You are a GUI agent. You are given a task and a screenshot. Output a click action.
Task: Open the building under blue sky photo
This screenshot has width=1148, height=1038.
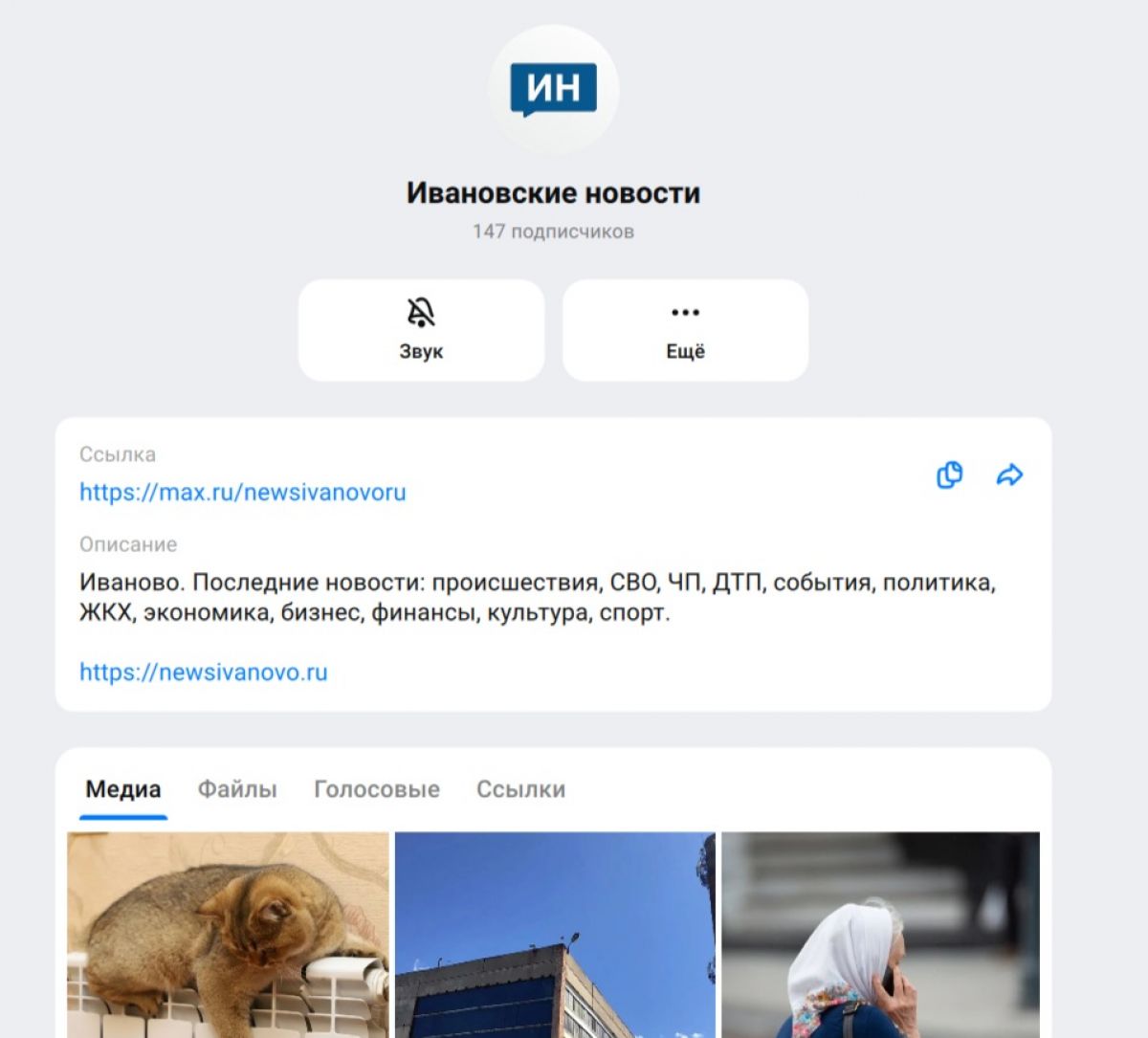click(x=555, y=935)
